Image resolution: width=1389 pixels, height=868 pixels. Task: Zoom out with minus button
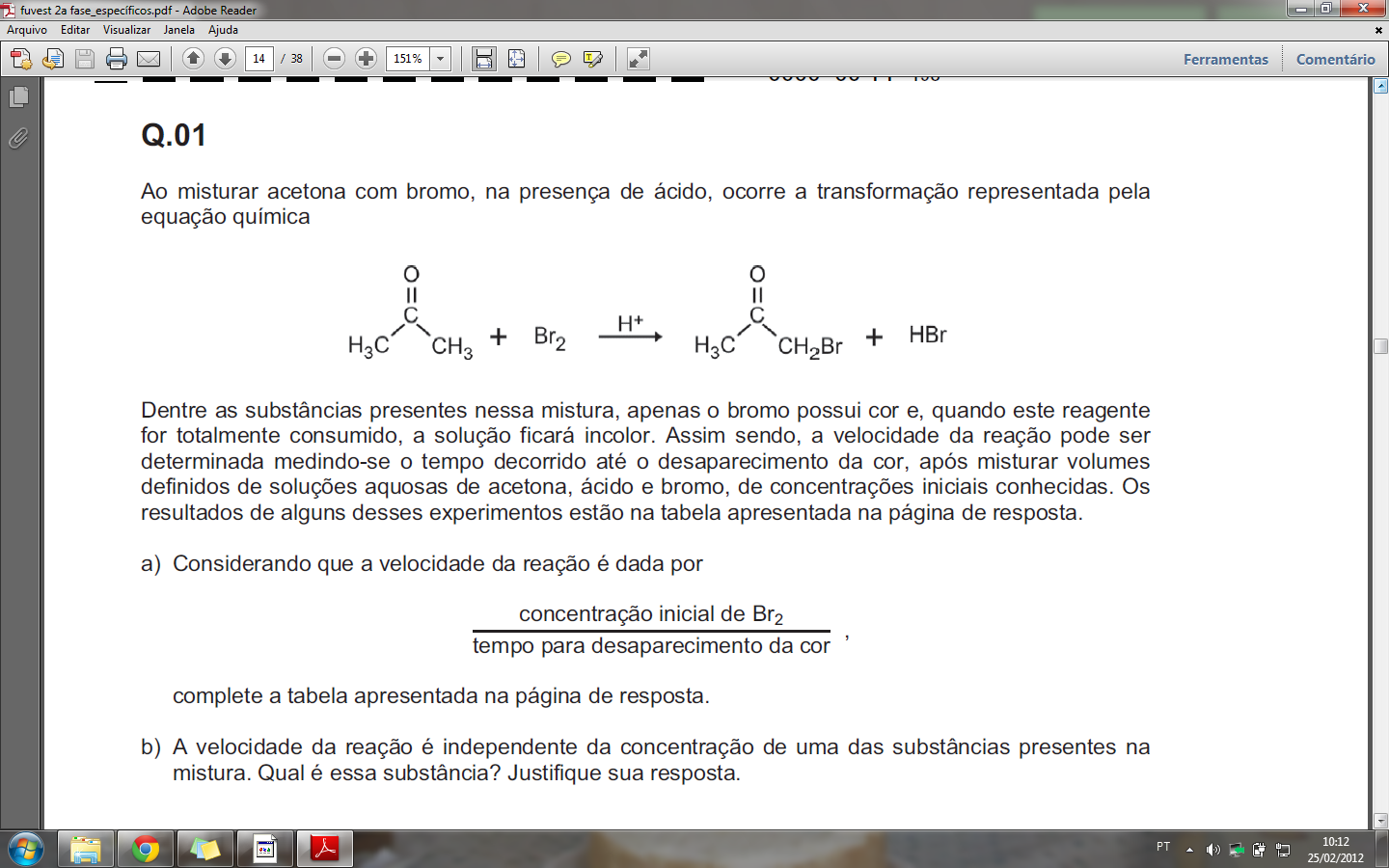334,59
